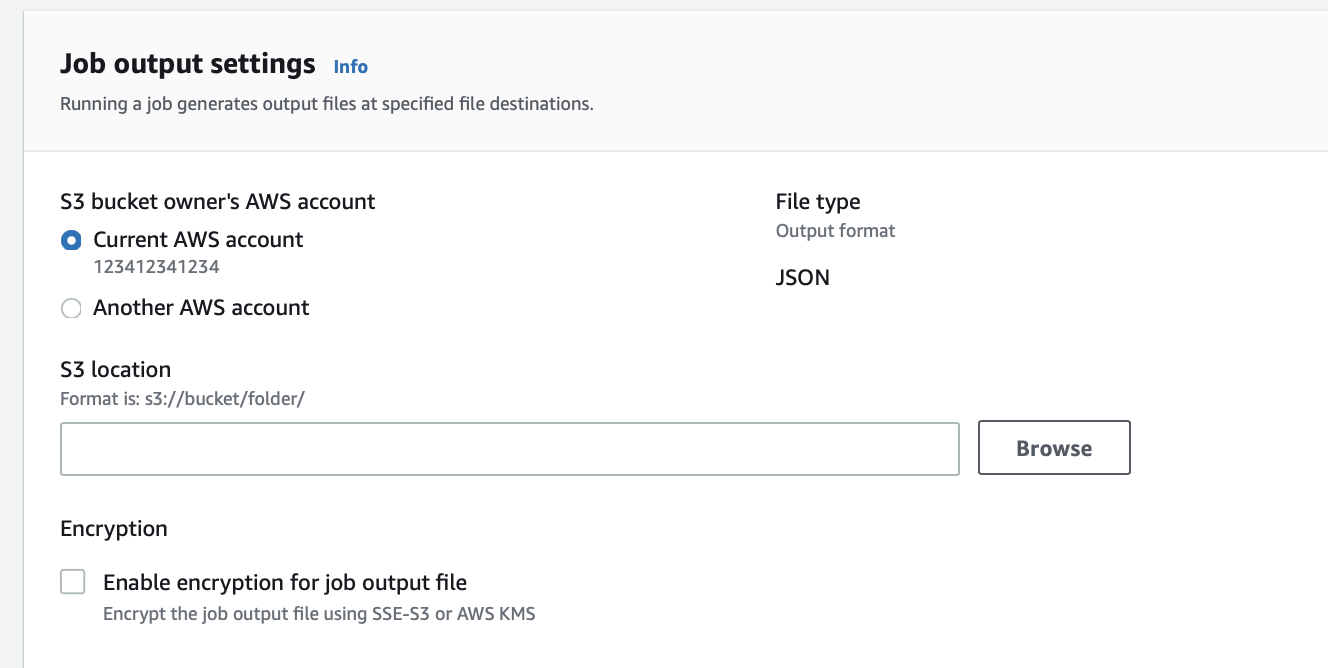Click the "Running a job generates output files" description
This screenshot has width=1328, height=668.
327,103
